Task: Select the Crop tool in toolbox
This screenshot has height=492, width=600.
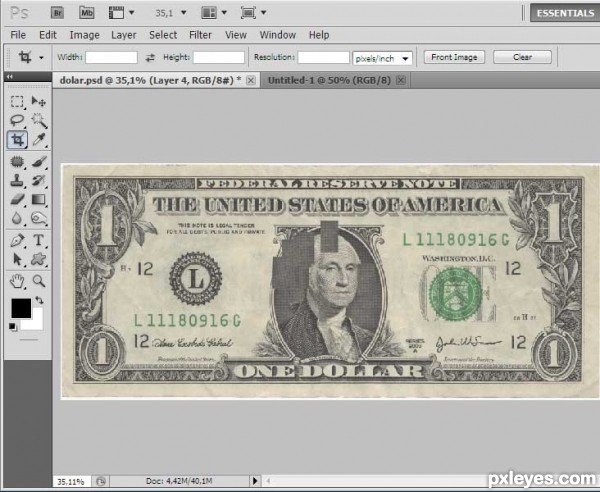Action: coord(17,140)
